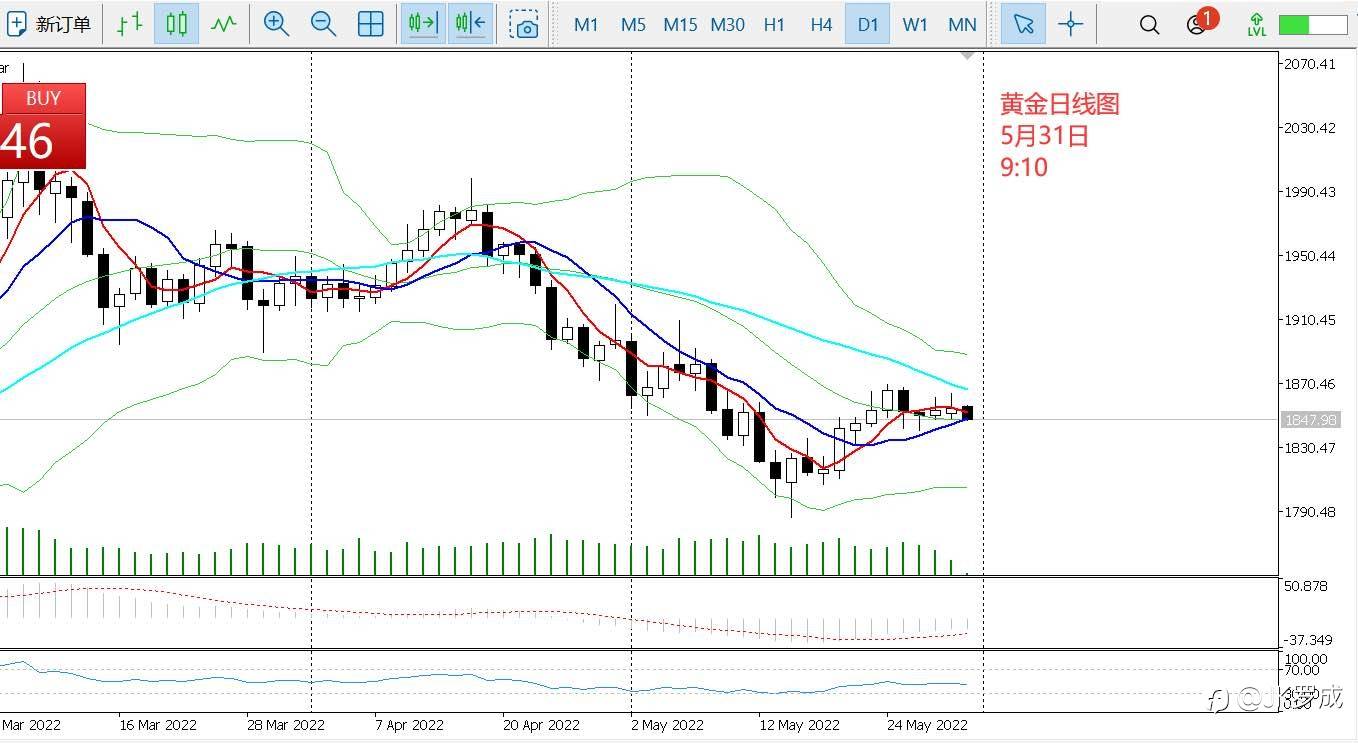Zoom in on the chart
The height and width of the screenshot is (743, 1358).
tap(276, 24)
